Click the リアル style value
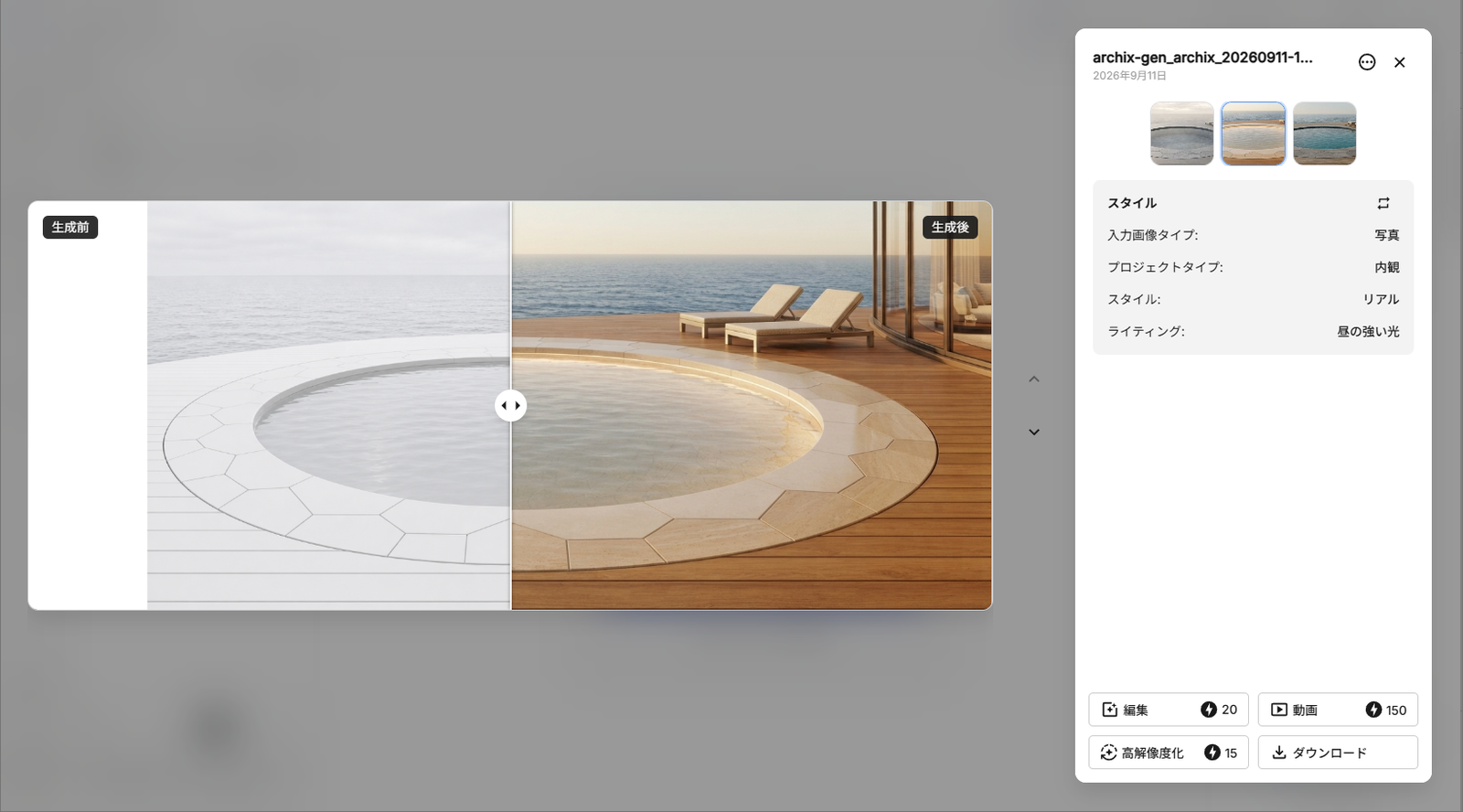The width and height of the screenshot is (1463, 812). [x=1381, y=299]
